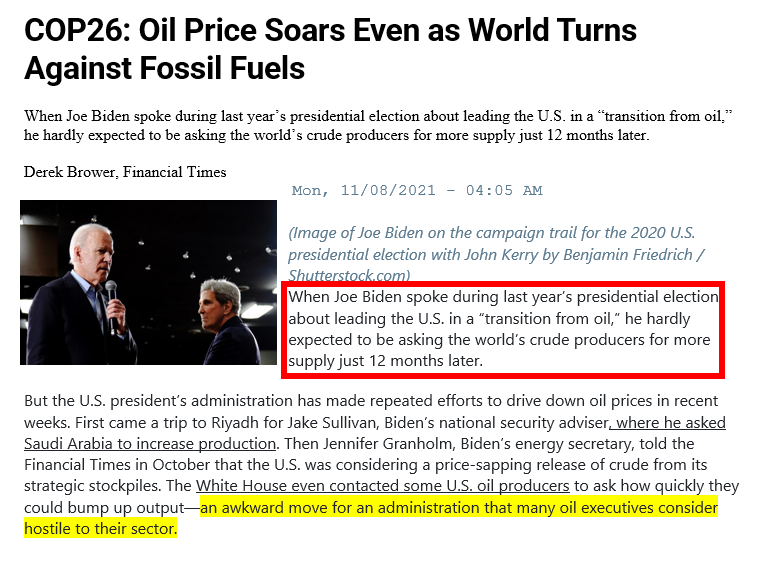This screenshot has width=758, height=565.
Task: Click the date stamp Mon, 11/08/2021
Action: pyautogui.click(x=417, y=190)
